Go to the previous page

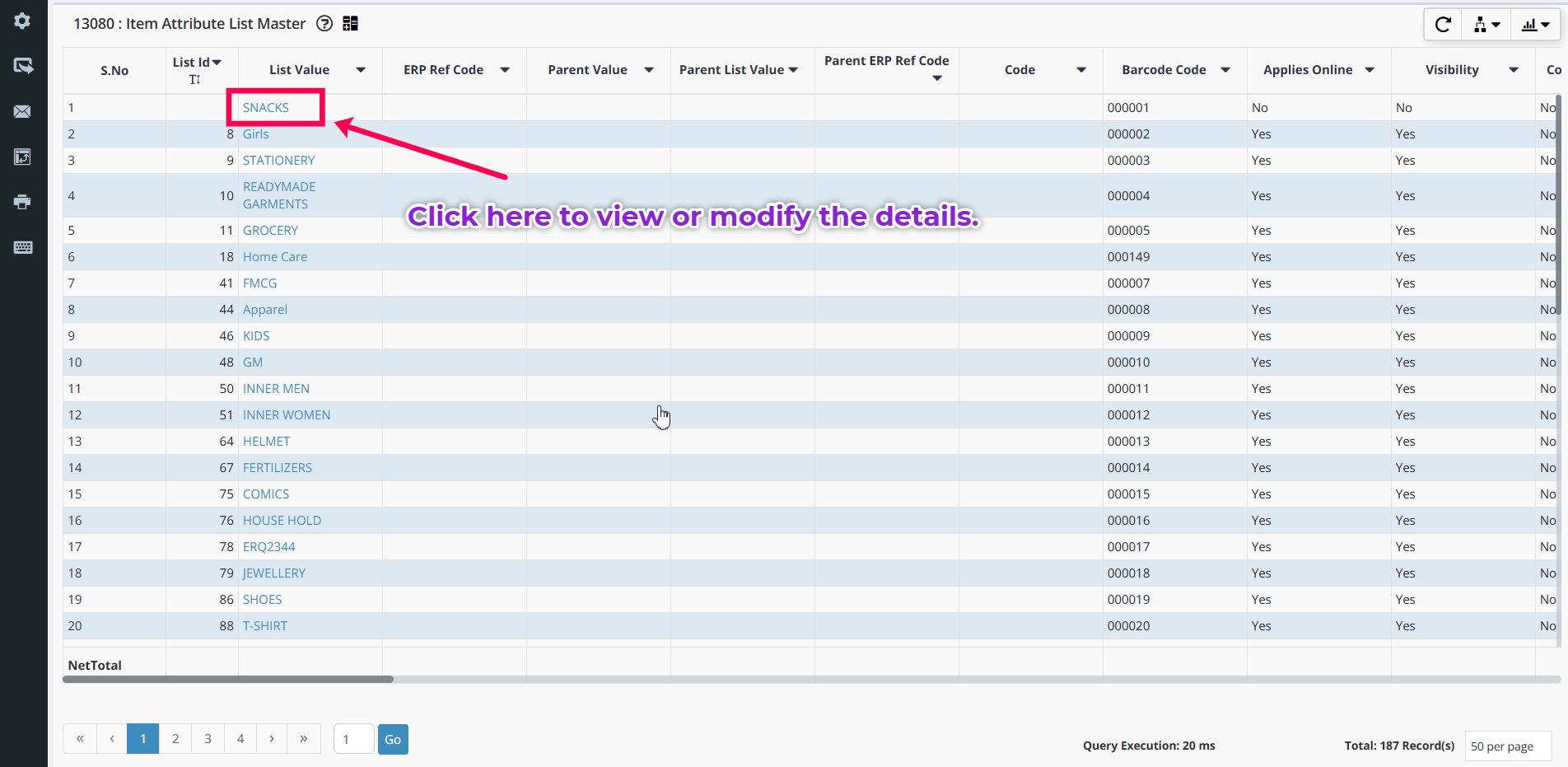(x=112, y=739)
